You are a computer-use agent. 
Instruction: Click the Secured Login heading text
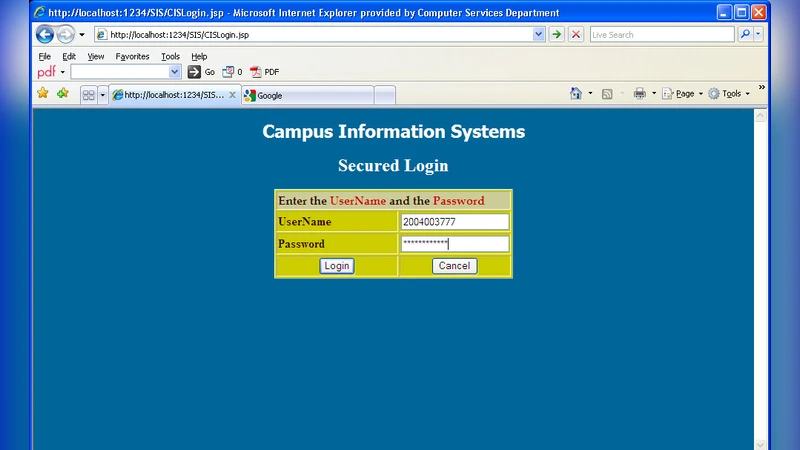(393, 165)
